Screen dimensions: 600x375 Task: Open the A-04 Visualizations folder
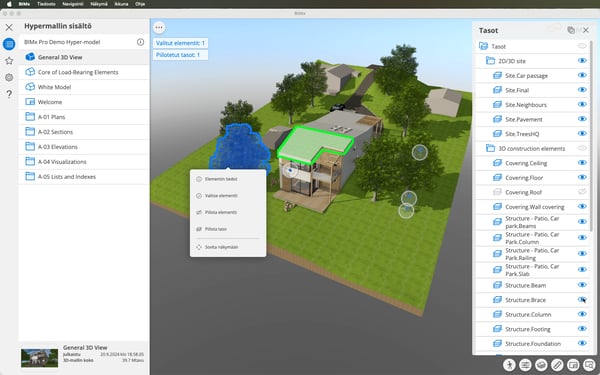tap(83, 161)
